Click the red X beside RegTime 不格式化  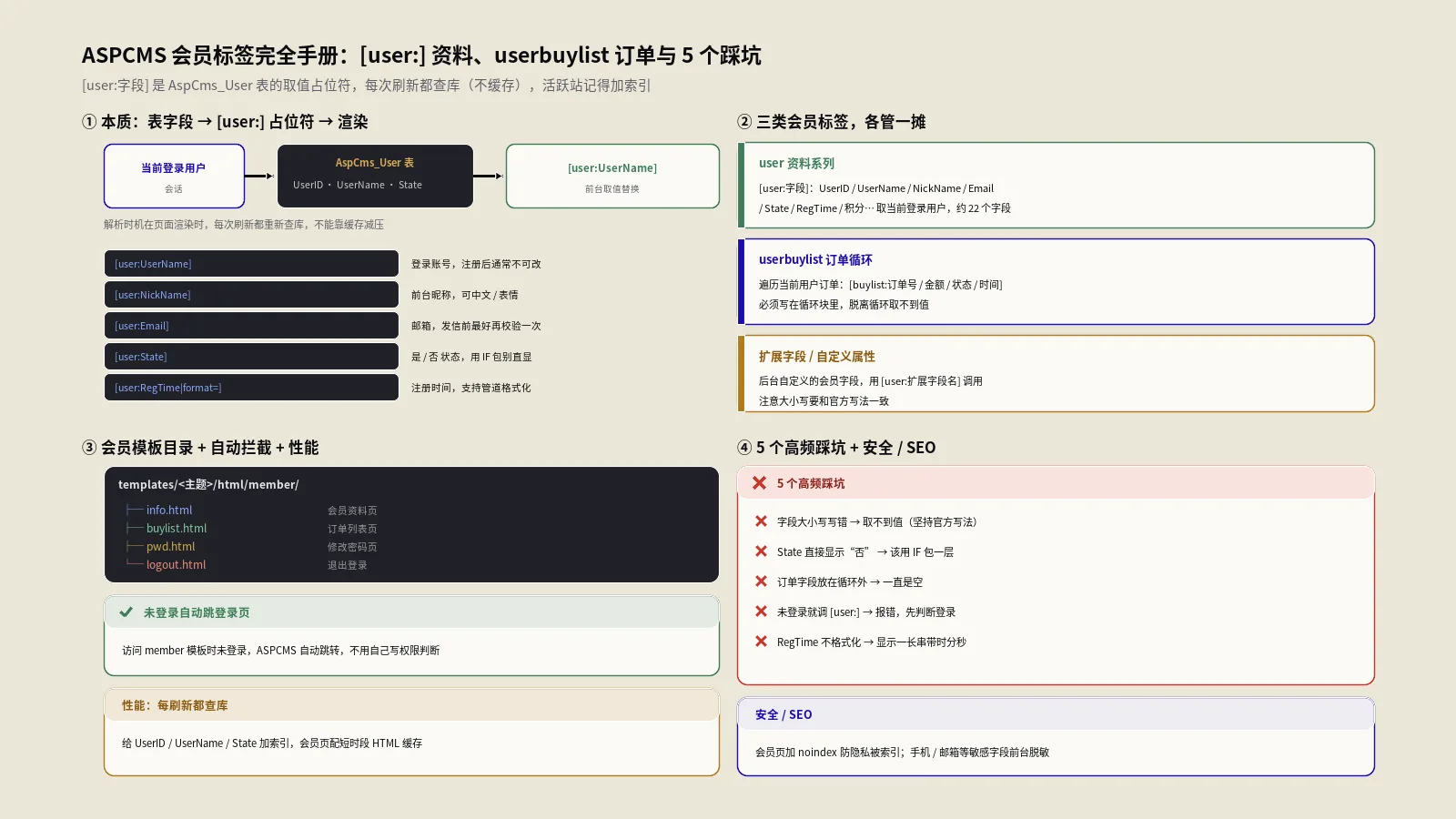[761, 642]
